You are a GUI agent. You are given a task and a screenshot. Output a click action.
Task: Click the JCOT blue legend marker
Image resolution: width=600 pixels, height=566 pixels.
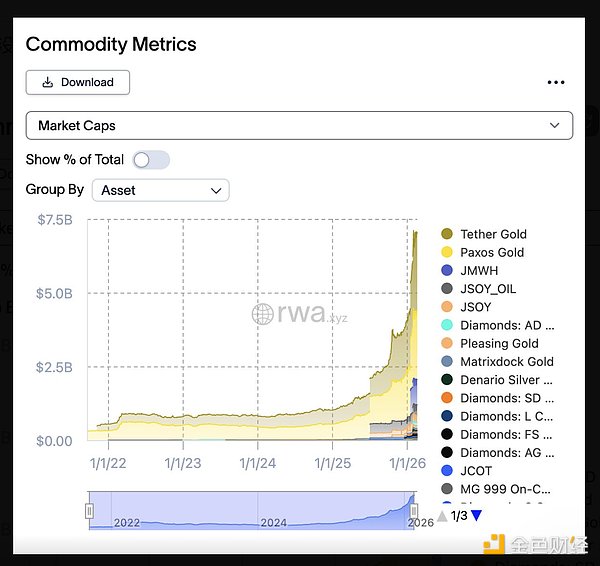pyautogui.click(x=447, y=471)
